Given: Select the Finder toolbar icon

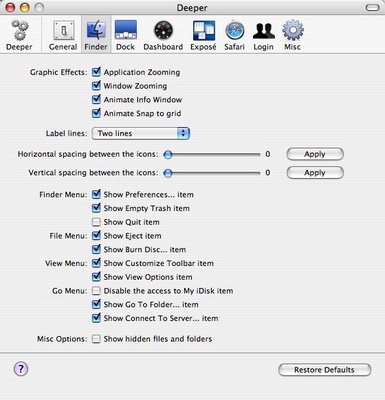Looking at the screenshot, I should point(96,35).
